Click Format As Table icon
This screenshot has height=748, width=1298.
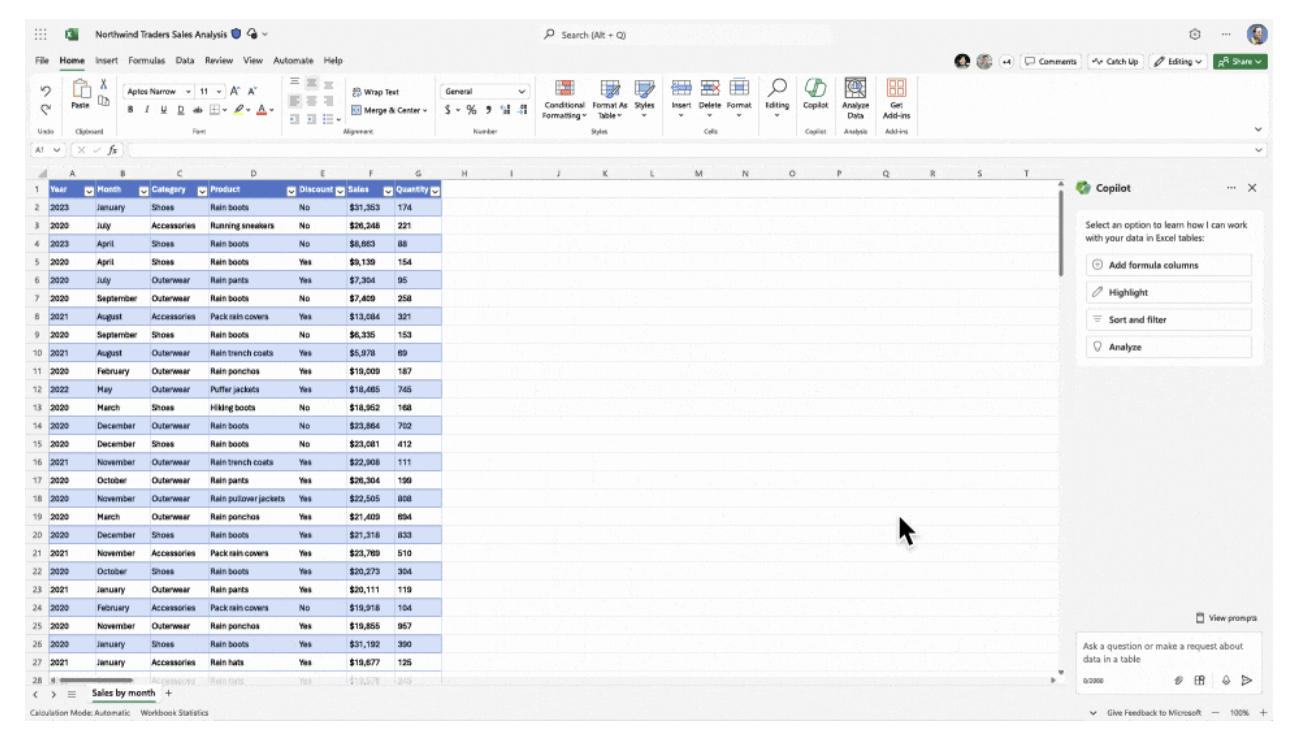609,89
